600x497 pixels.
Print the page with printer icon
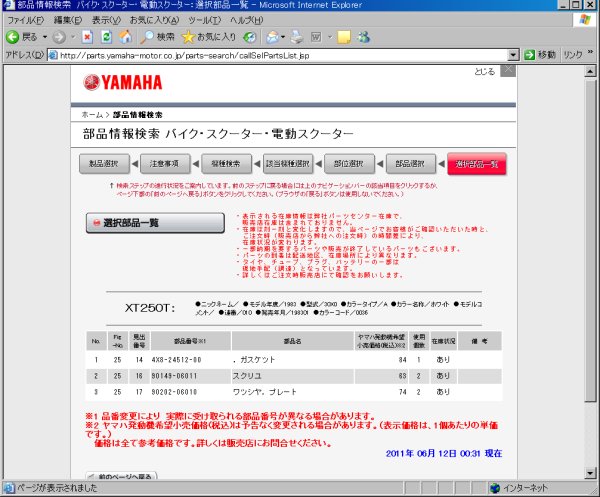click(297, 37)
